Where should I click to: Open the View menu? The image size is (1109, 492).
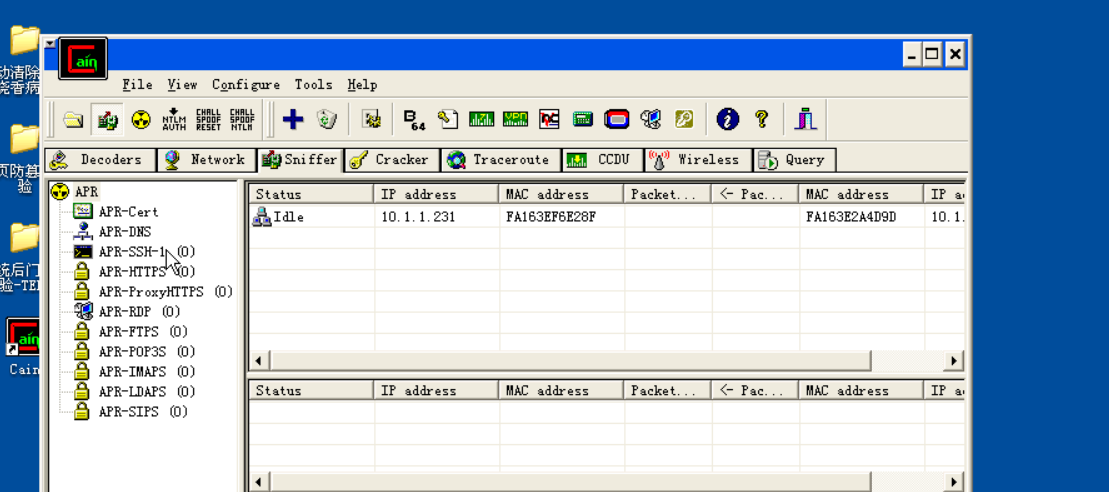coord(182,85)
